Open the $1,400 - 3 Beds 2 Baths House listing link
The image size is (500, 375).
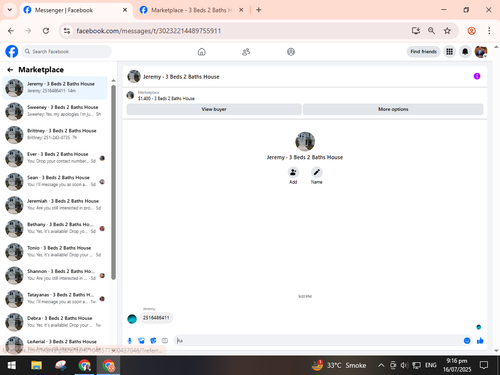point(166,99)
